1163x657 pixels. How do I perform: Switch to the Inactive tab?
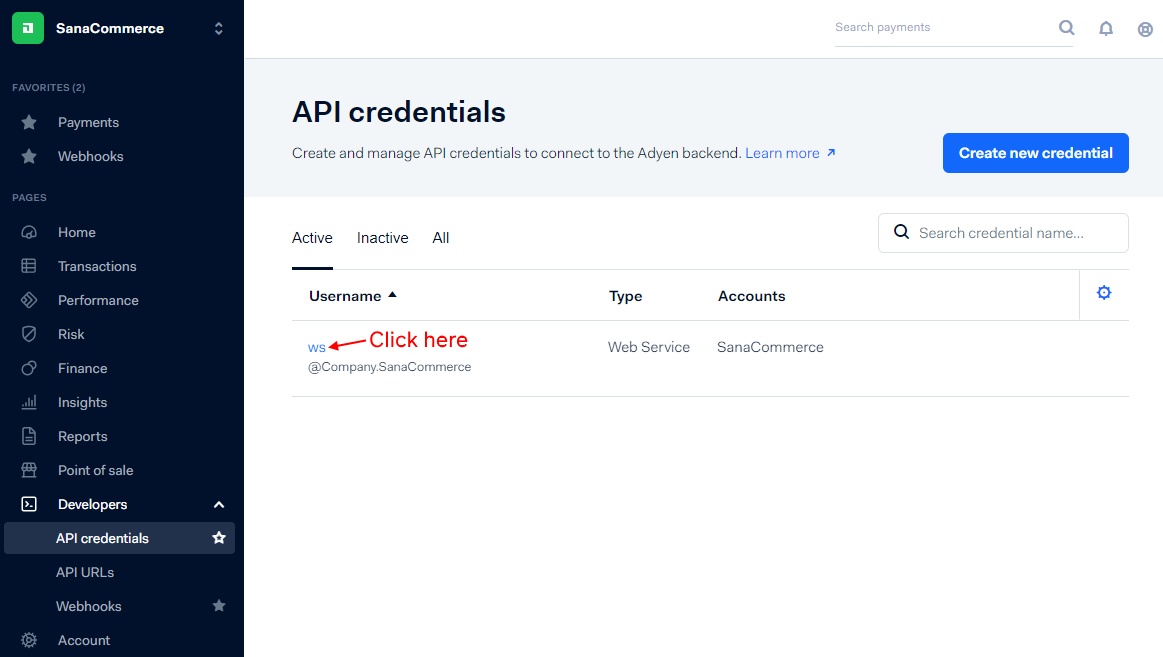tap(383, 238)
